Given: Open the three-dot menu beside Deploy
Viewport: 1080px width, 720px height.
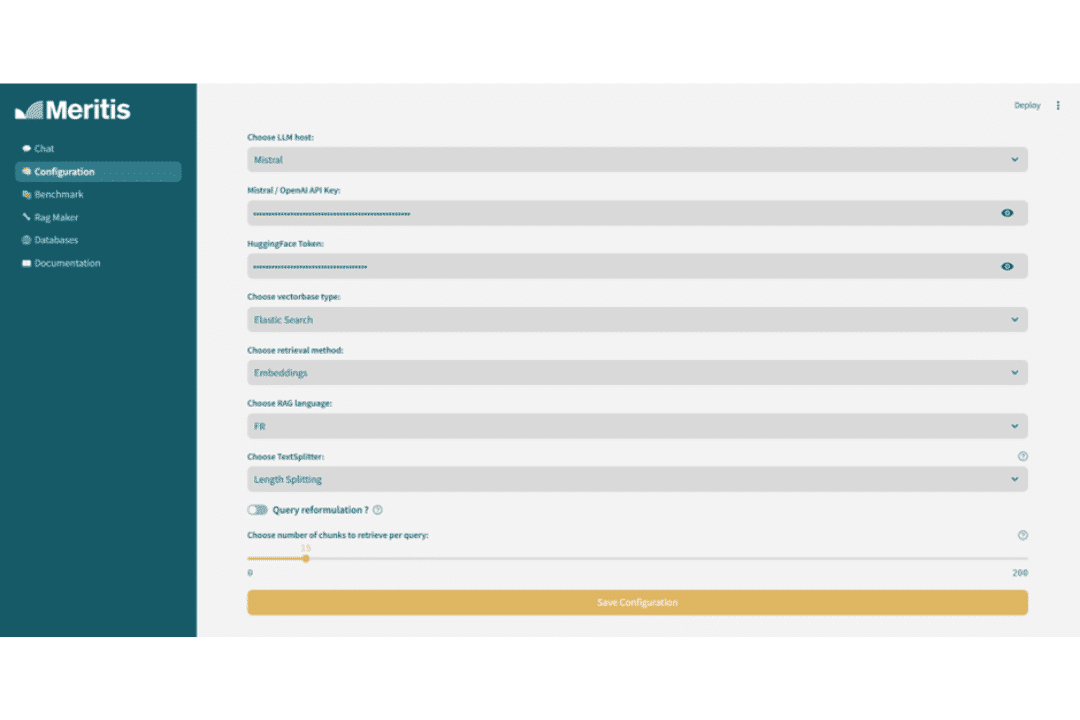Looking at the screenshot, I should click(x=1058, y=105).
